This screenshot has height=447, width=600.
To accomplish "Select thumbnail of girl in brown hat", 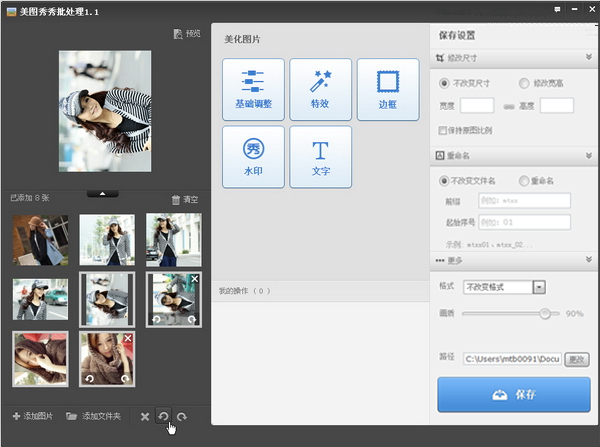I will [41, 240].
